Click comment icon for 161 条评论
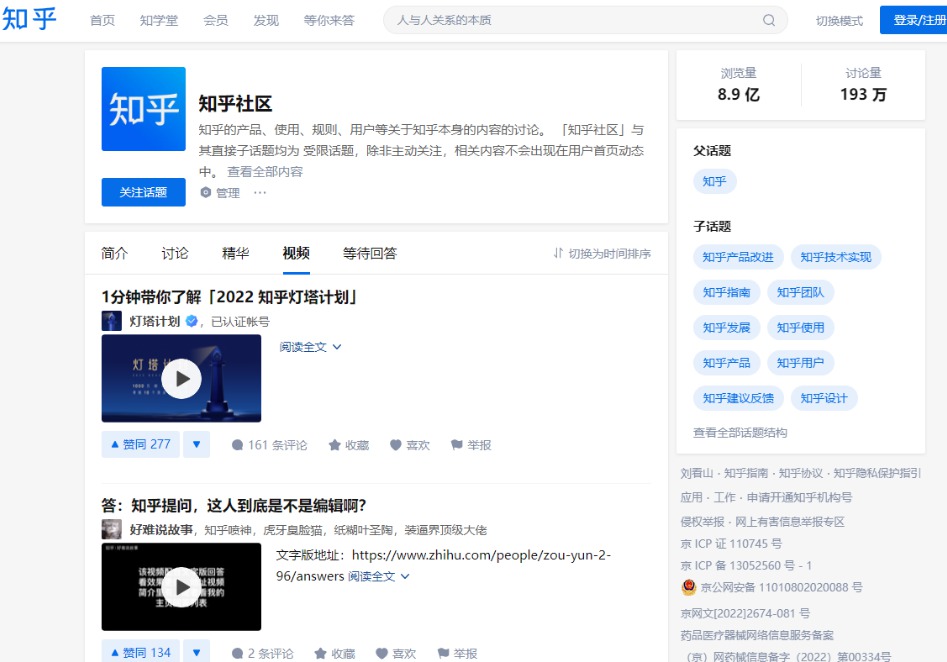 coord(237,445)
